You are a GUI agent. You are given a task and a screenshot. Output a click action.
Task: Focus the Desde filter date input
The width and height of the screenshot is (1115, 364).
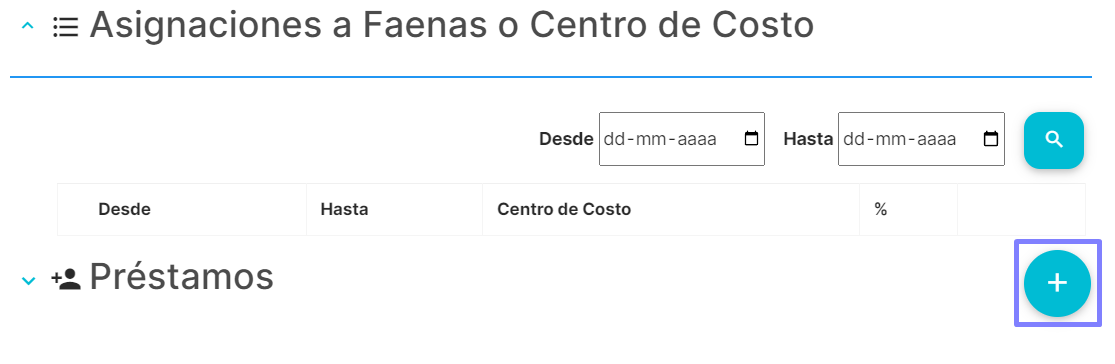[x=682, y=139]
